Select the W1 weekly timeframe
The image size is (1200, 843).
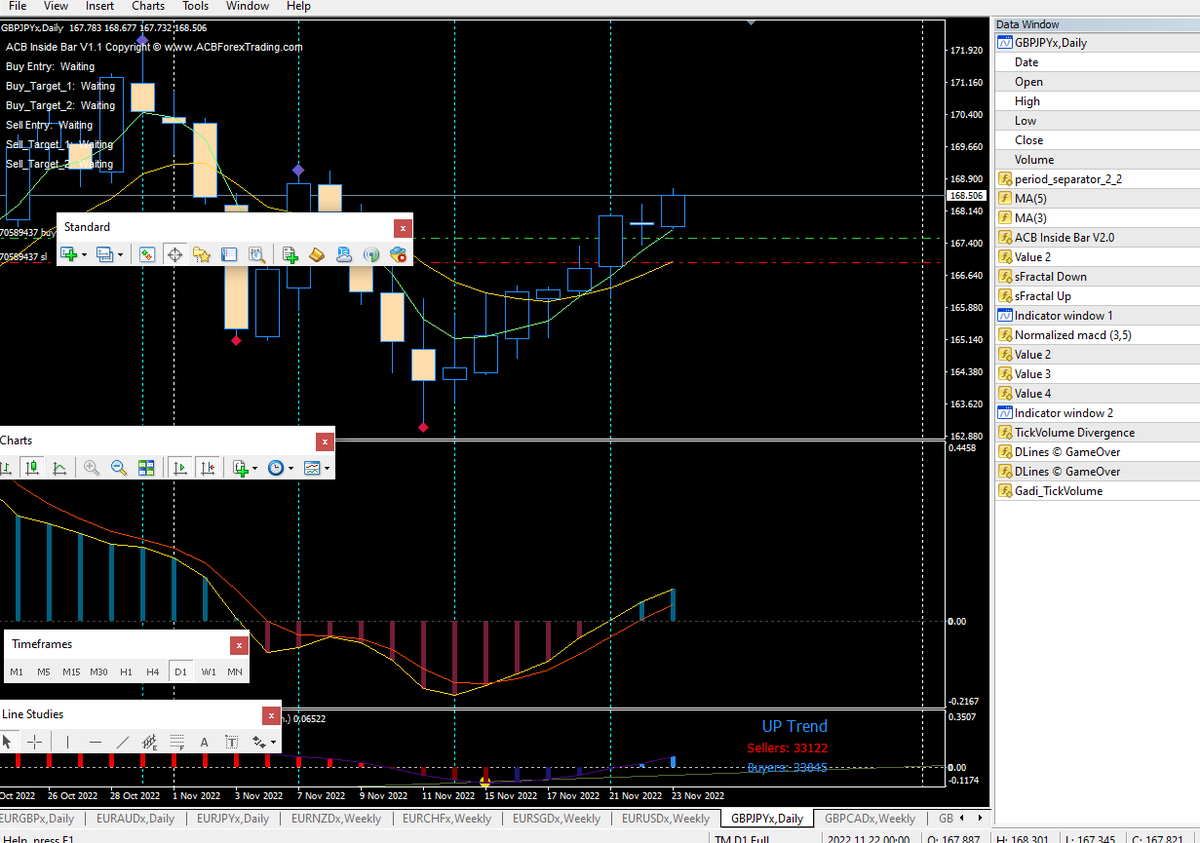coord(208,672)
